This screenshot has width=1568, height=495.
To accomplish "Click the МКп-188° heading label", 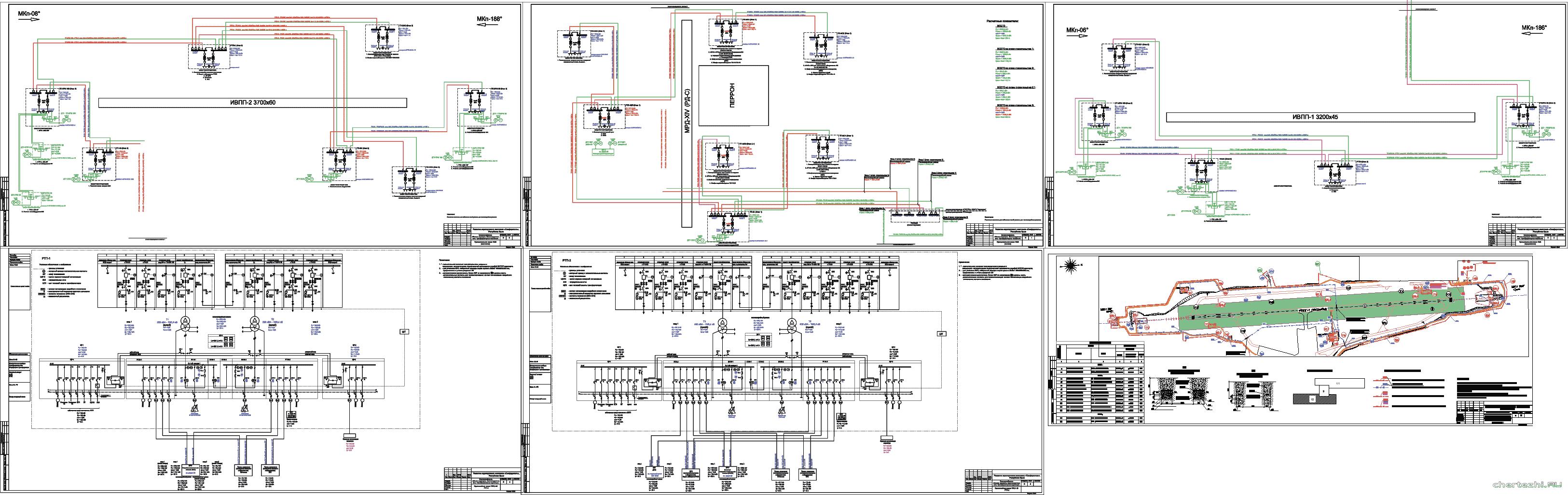I will (x=489, y=19).
